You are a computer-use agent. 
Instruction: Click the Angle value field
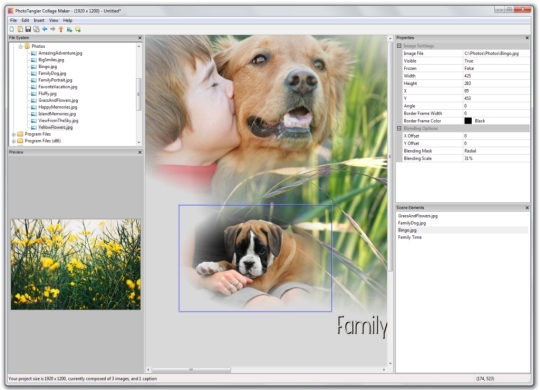496,106
